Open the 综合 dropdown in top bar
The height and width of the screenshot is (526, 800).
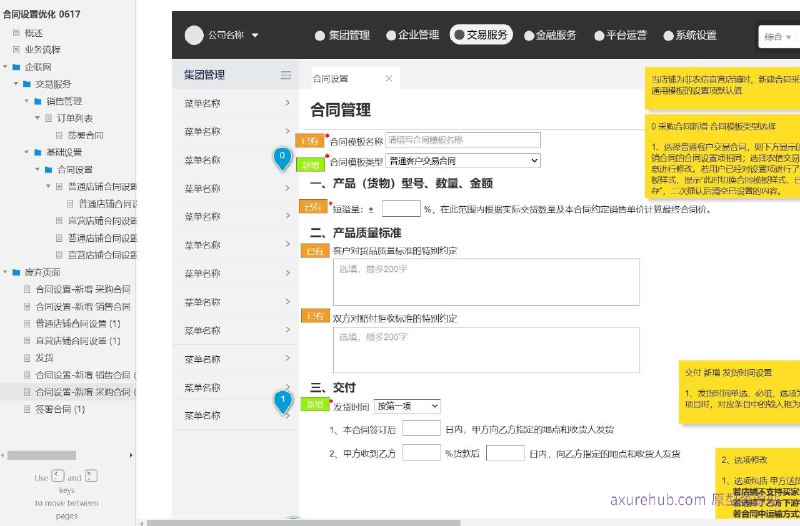tap(778, 37)
